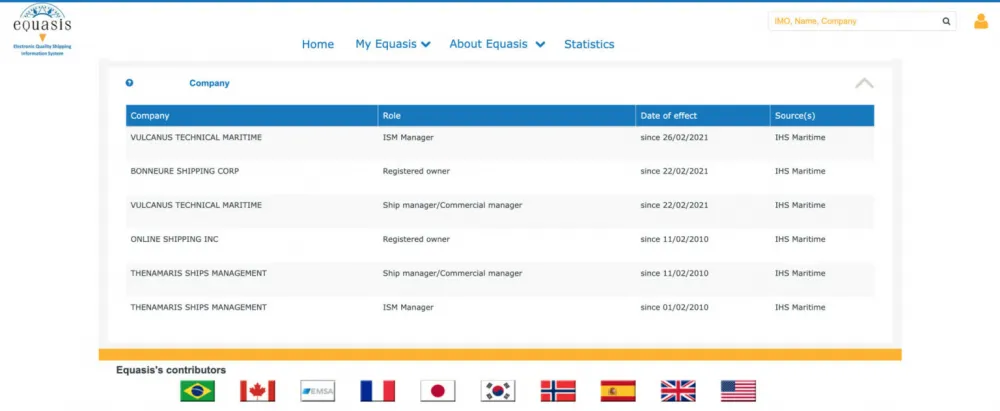Click the Company help question-mark icon

point(129,83)
